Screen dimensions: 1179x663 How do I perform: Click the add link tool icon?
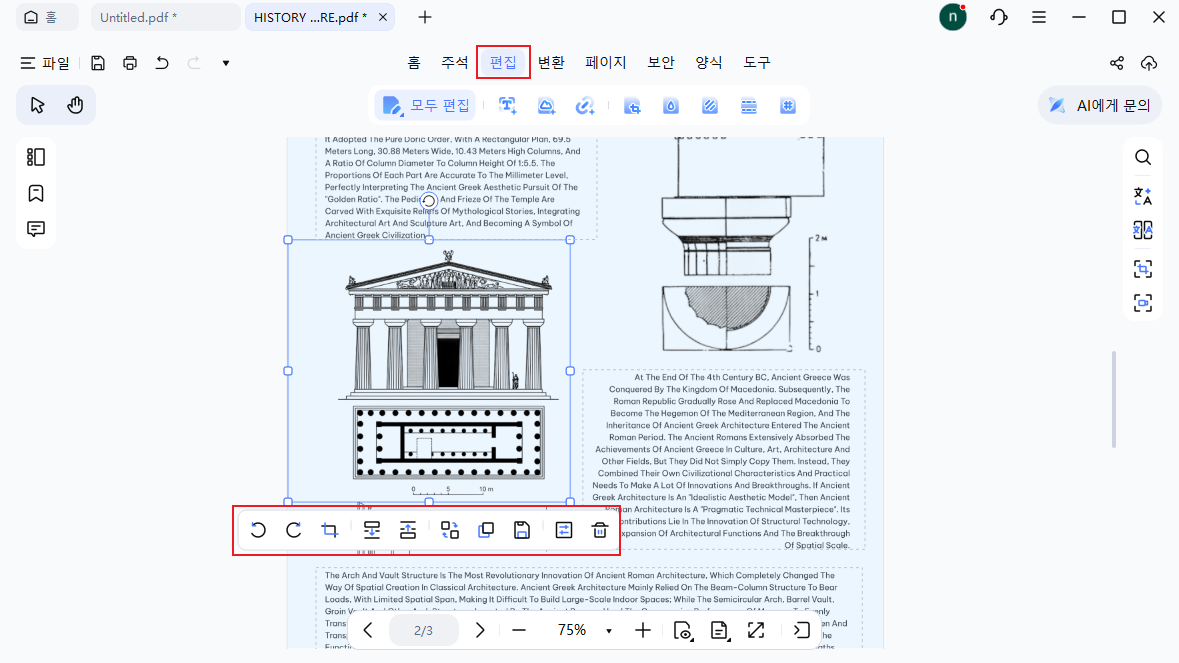pos(585,106)
